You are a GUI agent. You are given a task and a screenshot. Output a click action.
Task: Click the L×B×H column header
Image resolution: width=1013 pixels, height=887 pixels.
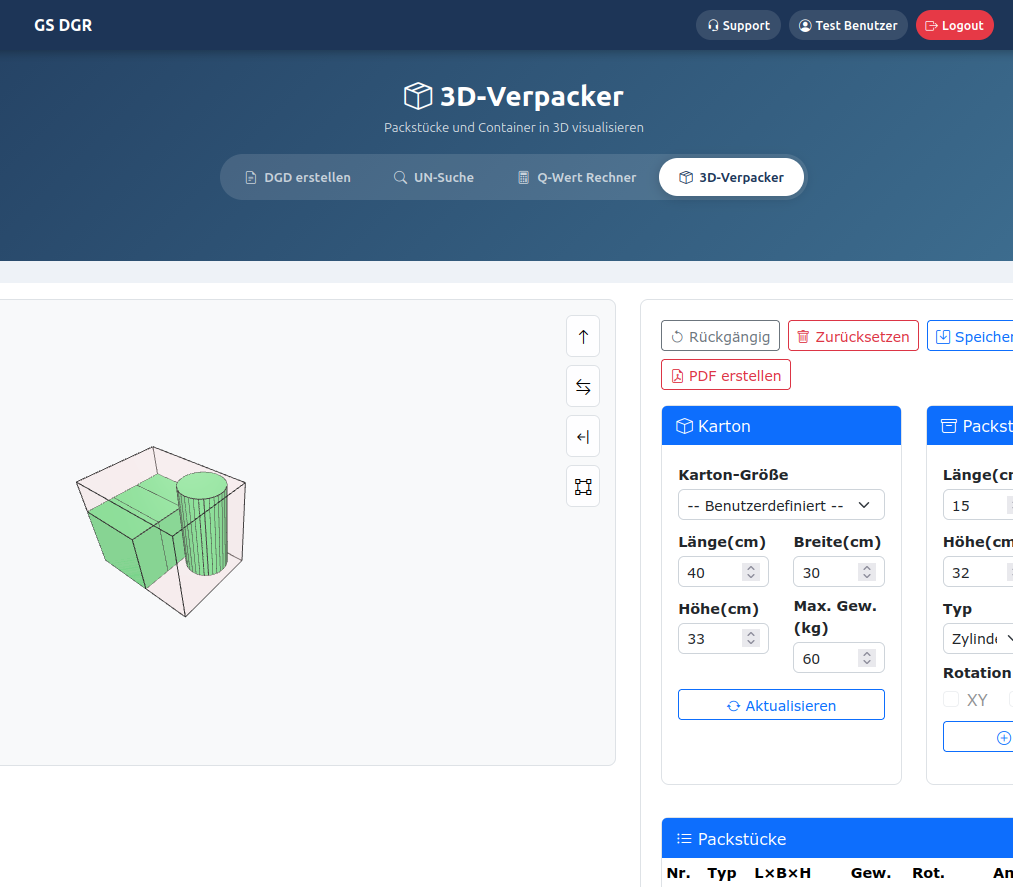coord(782,873)
